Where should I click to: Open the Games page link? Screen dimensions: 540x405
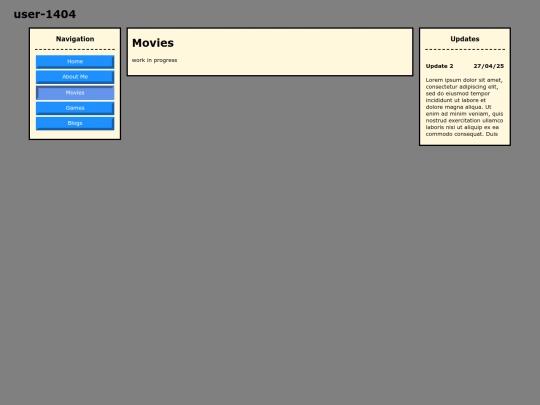click(75, 108)
